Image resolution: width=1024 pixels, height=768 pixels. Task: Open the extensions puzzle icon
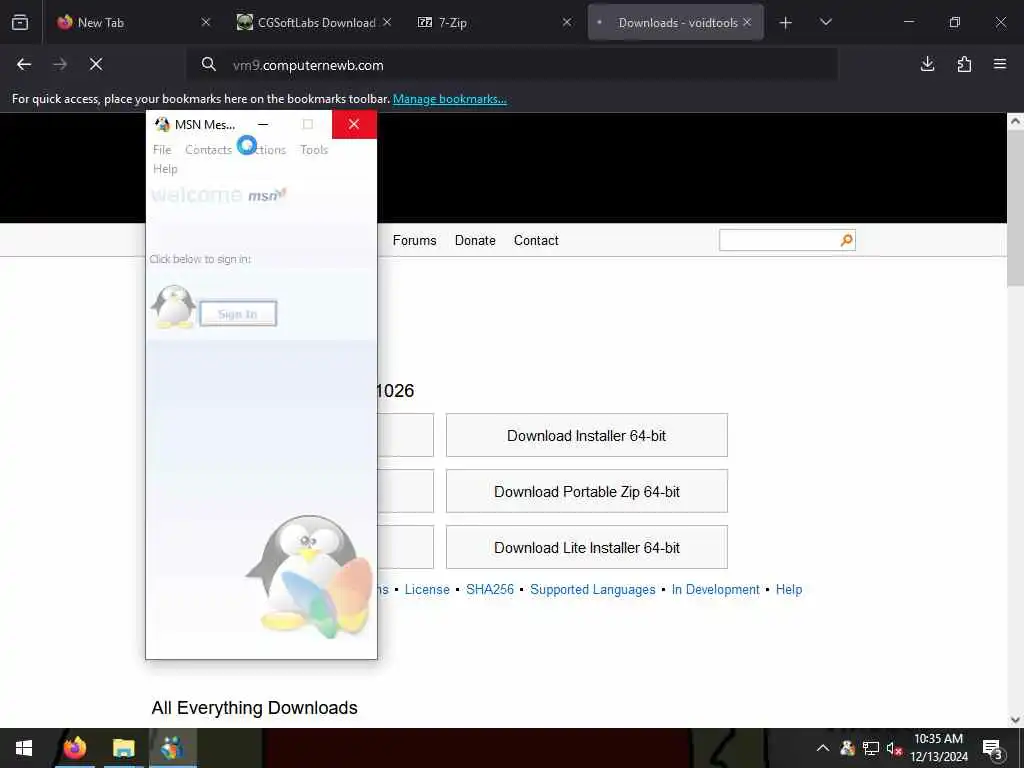964,64
